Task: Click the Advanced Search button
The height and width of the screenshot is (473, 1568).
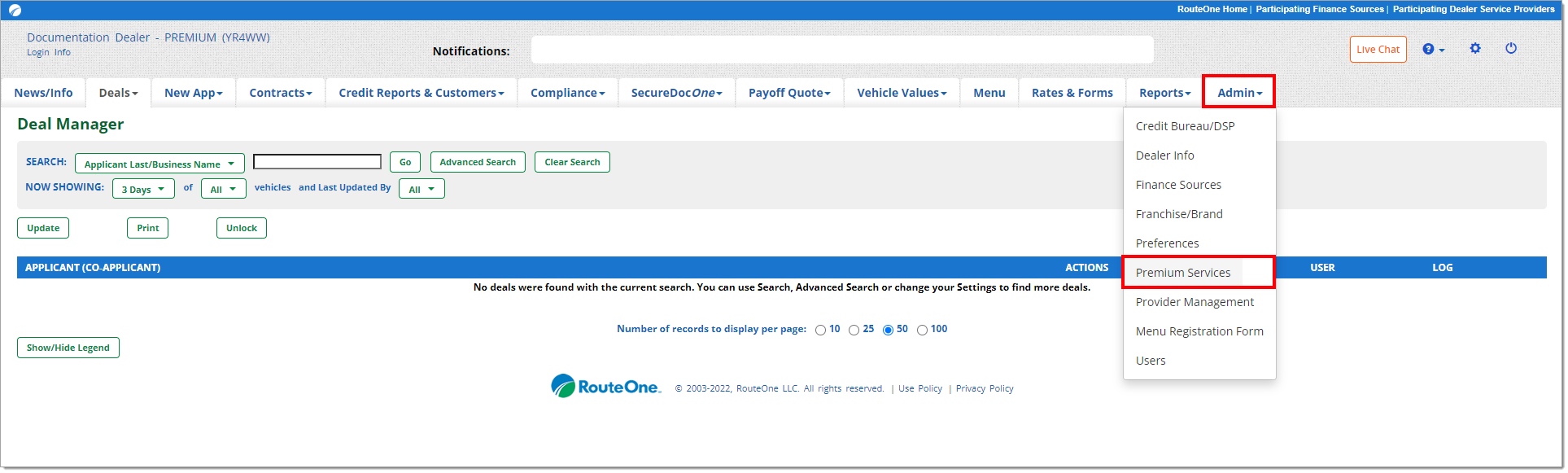Action: click(478, 162)
